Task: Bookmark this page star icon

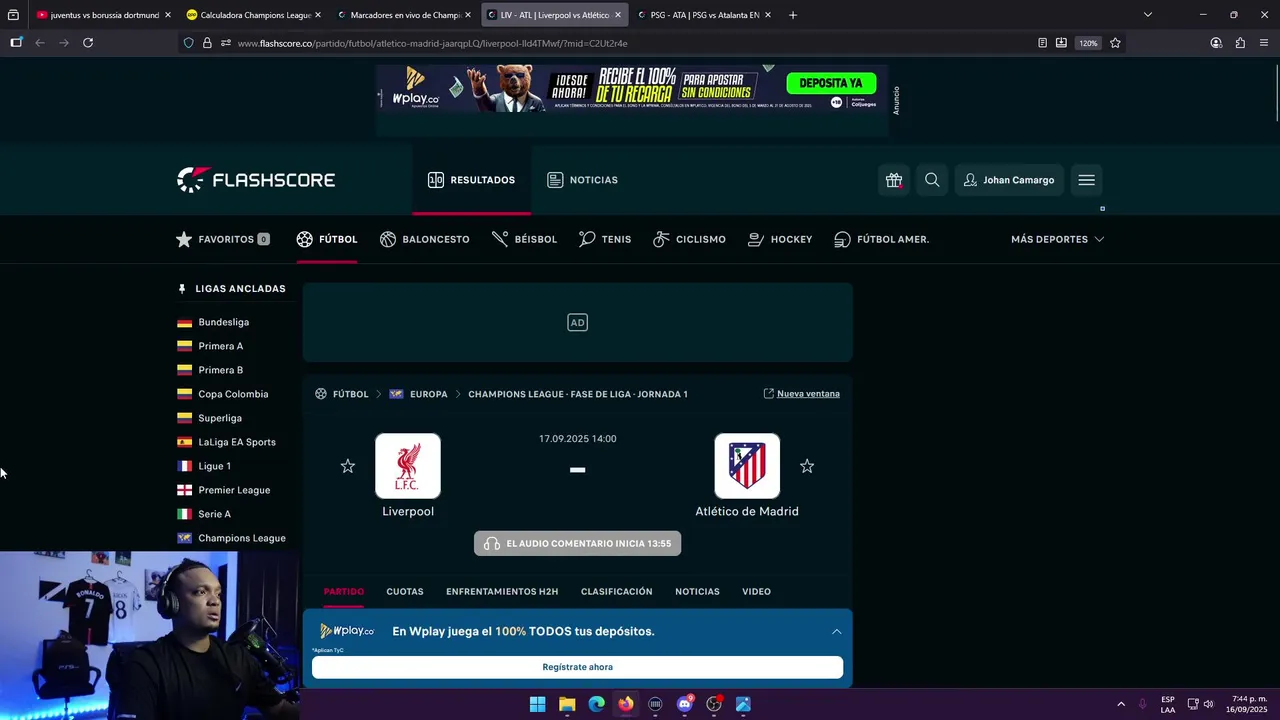Action: coord(1115,43)
